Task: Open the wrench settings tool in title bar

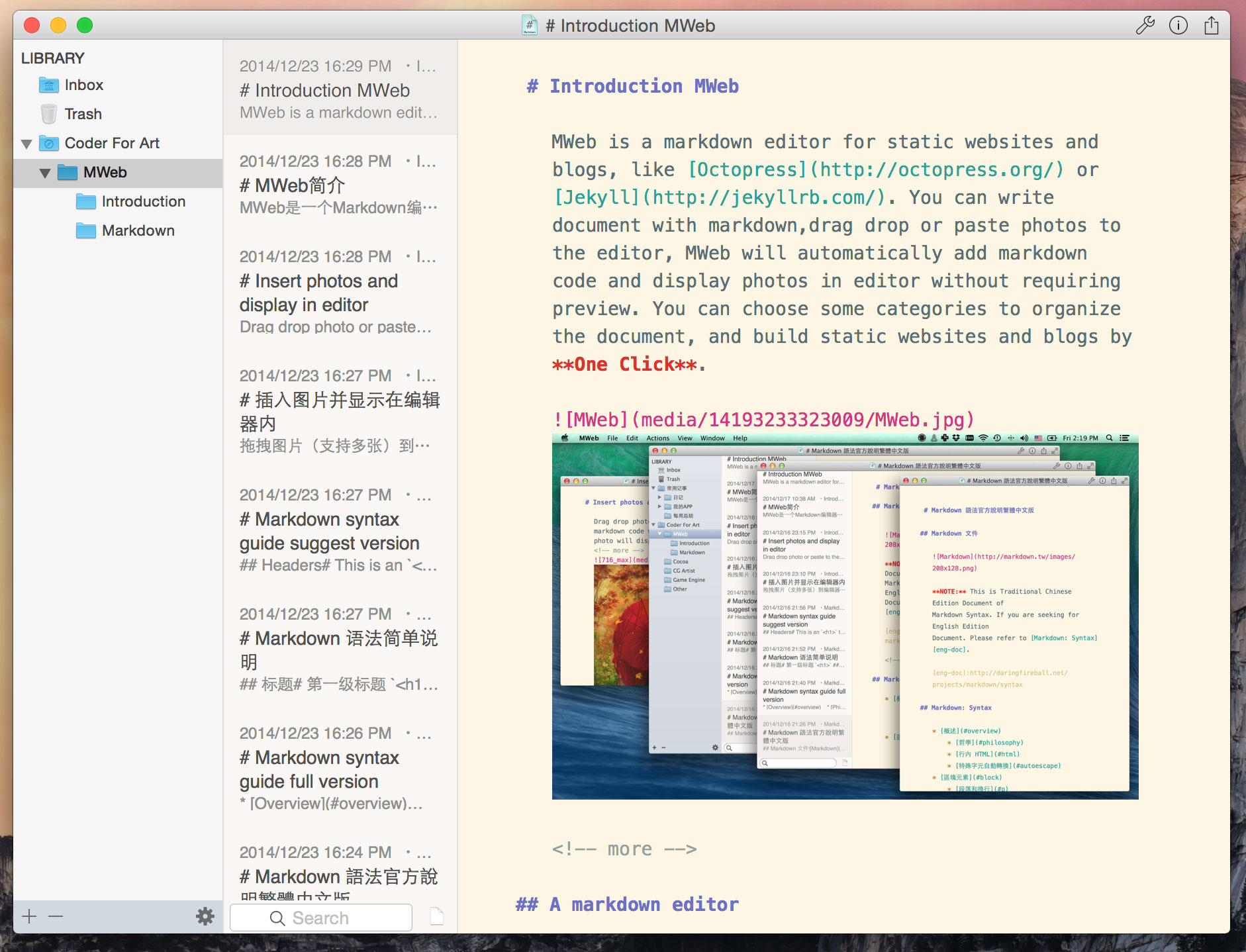Action: coord(1145,25)
